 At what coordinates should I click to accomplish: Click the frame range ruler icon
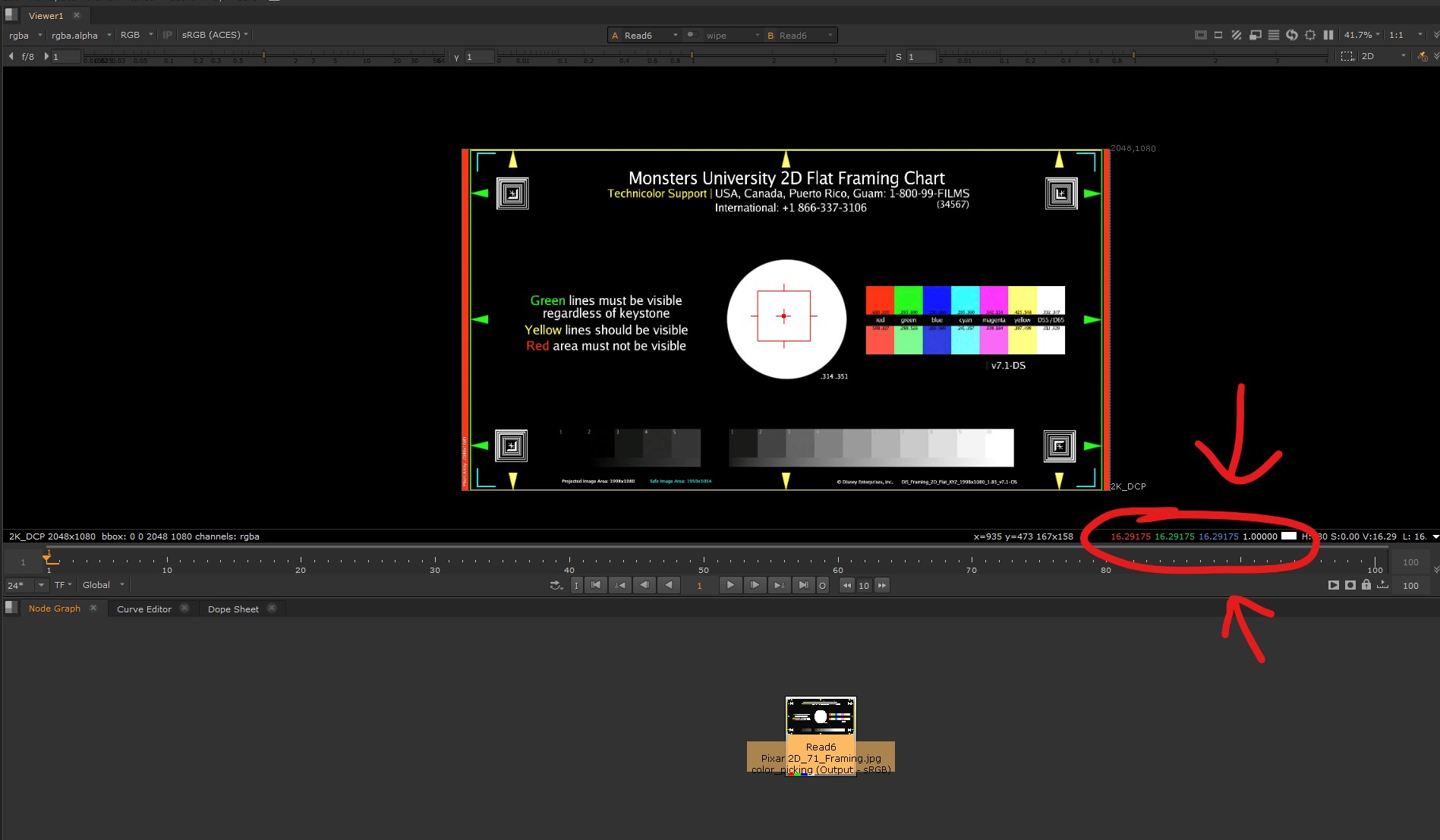point(1383,584)
